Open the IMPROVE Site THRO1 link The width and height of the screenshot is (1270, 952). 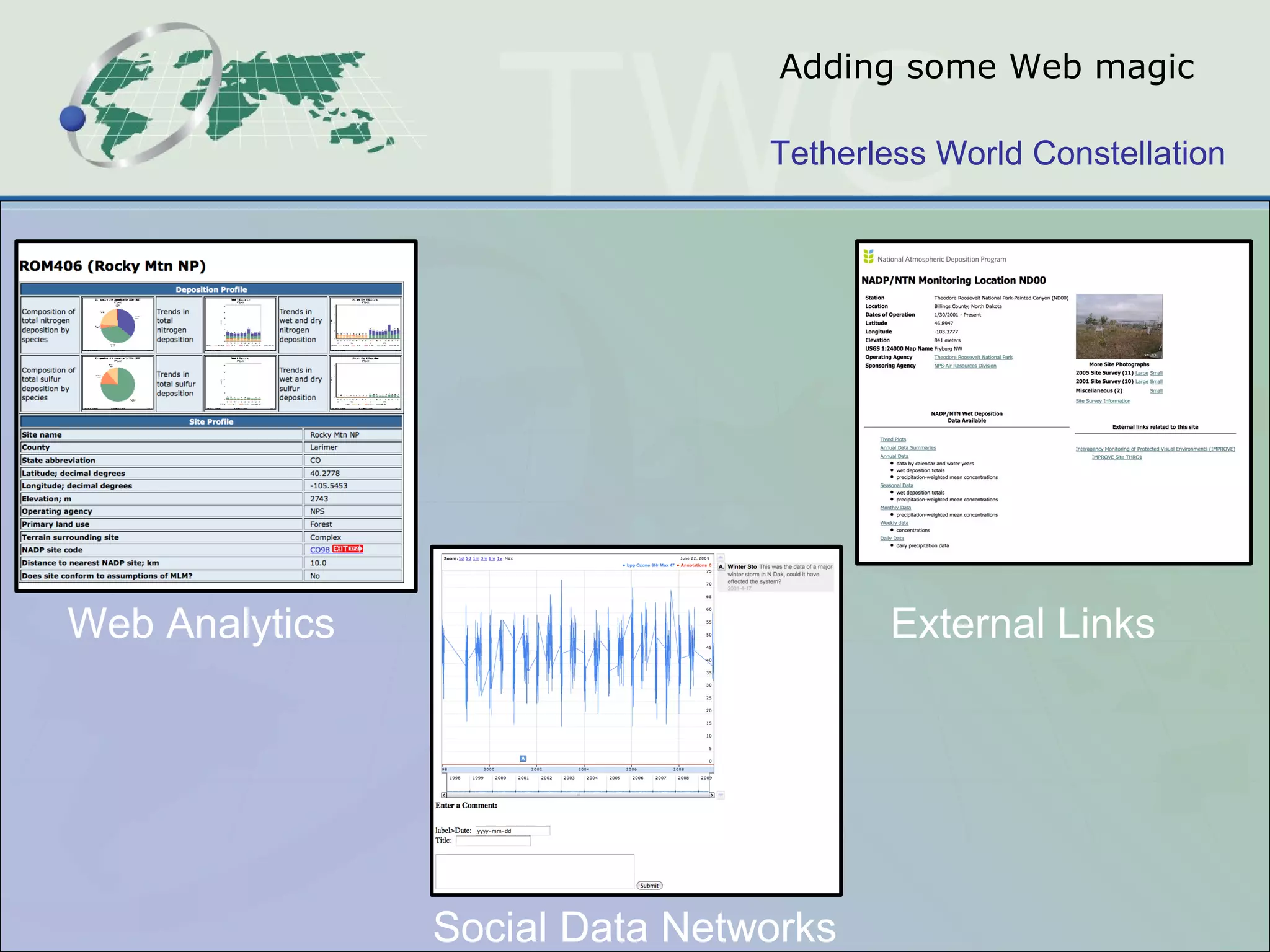1117,457
